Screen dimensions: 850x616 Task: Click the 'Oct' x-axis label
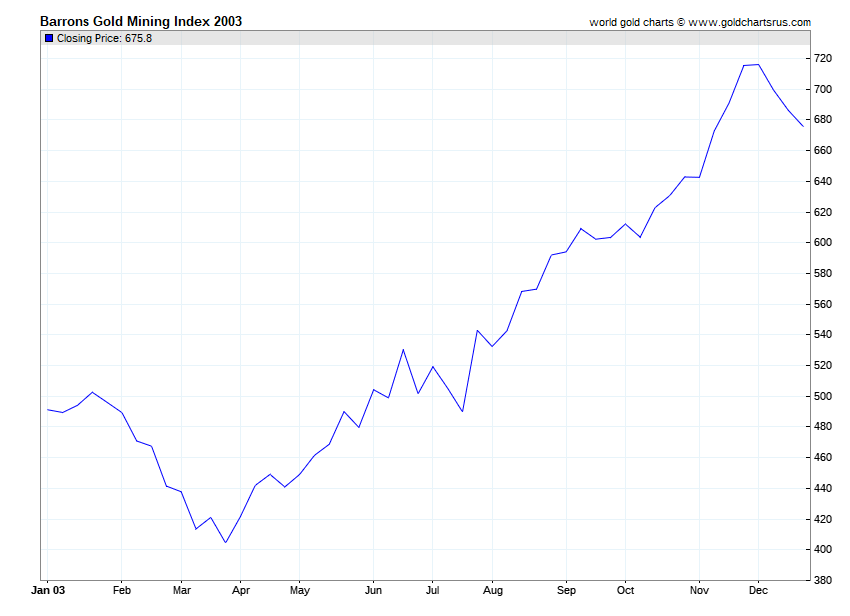[625, 590]
